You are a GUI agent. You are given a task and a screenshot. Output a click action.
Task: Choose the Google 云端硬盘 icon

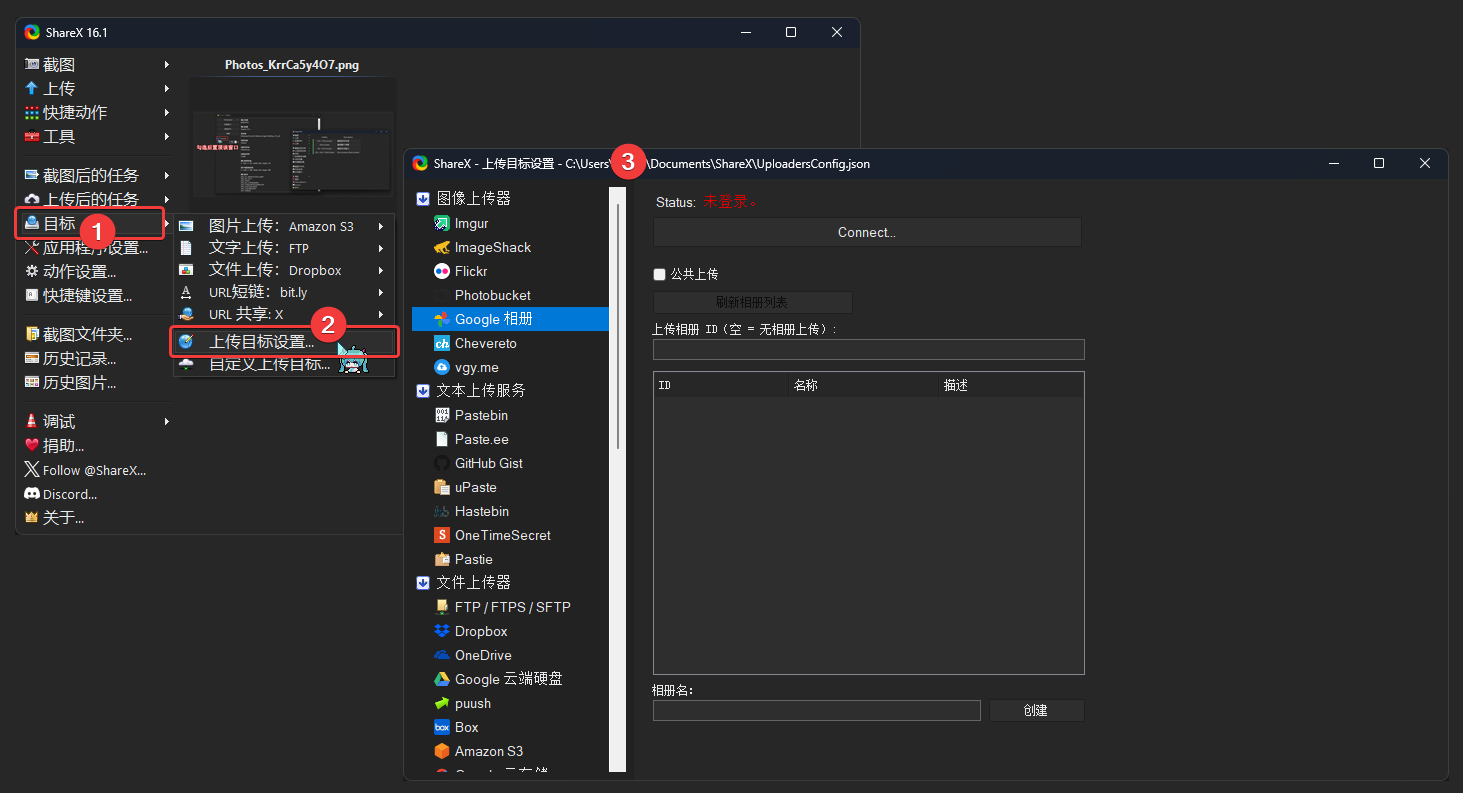(442, 679)
